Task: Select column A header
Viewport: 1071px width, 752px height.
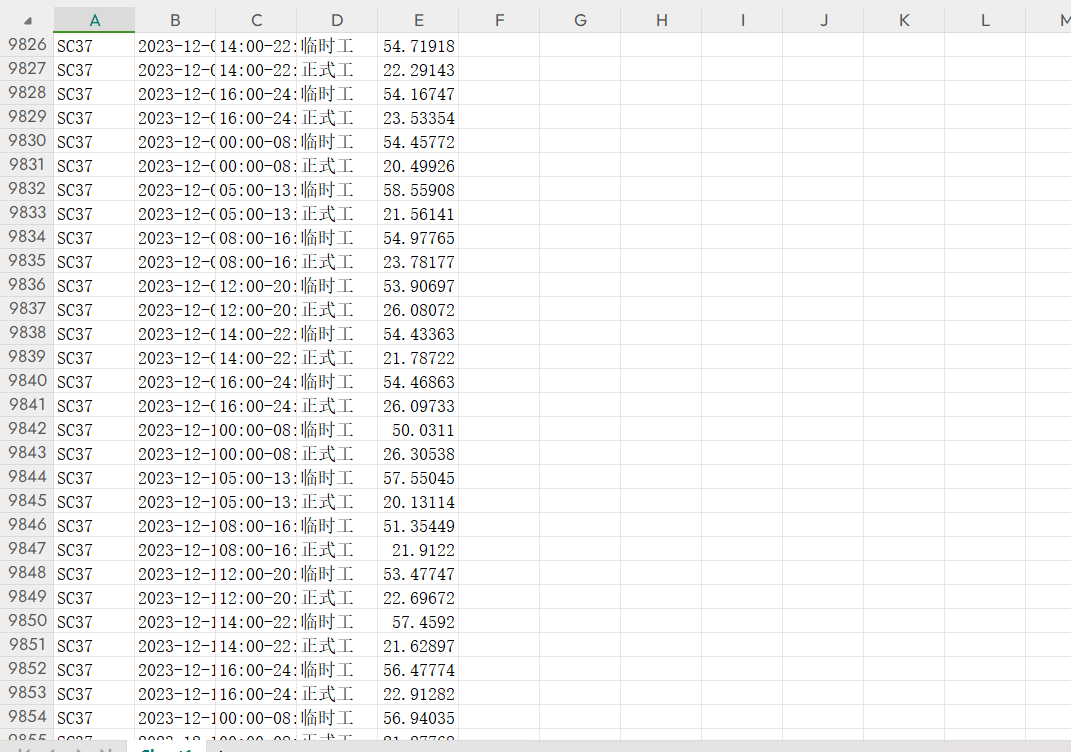Action: [x=94, y=20]
